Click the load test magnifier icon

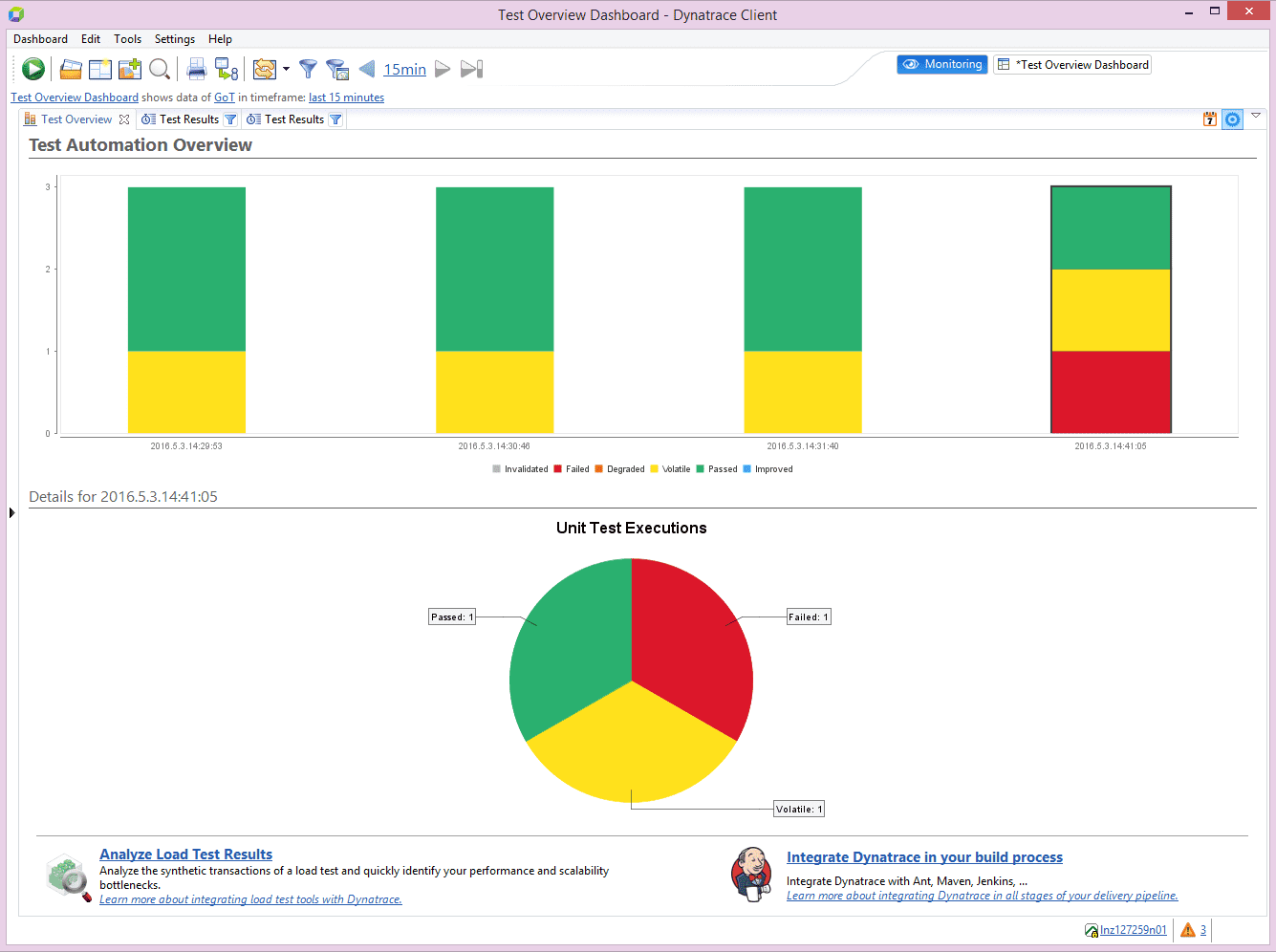pyautogui.click(x=69, y=877)
